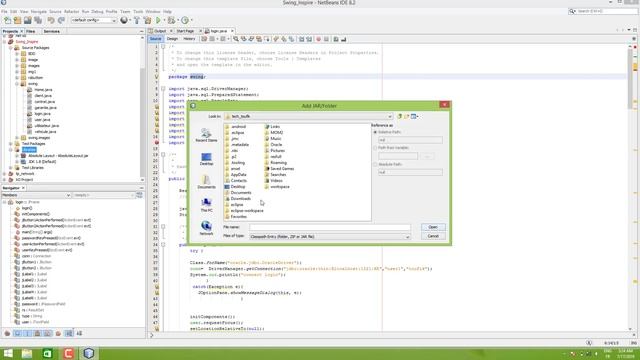Click the Open Project toolbar icon
Viewport: 640px width, 360px height.
[x=17, y=20]
